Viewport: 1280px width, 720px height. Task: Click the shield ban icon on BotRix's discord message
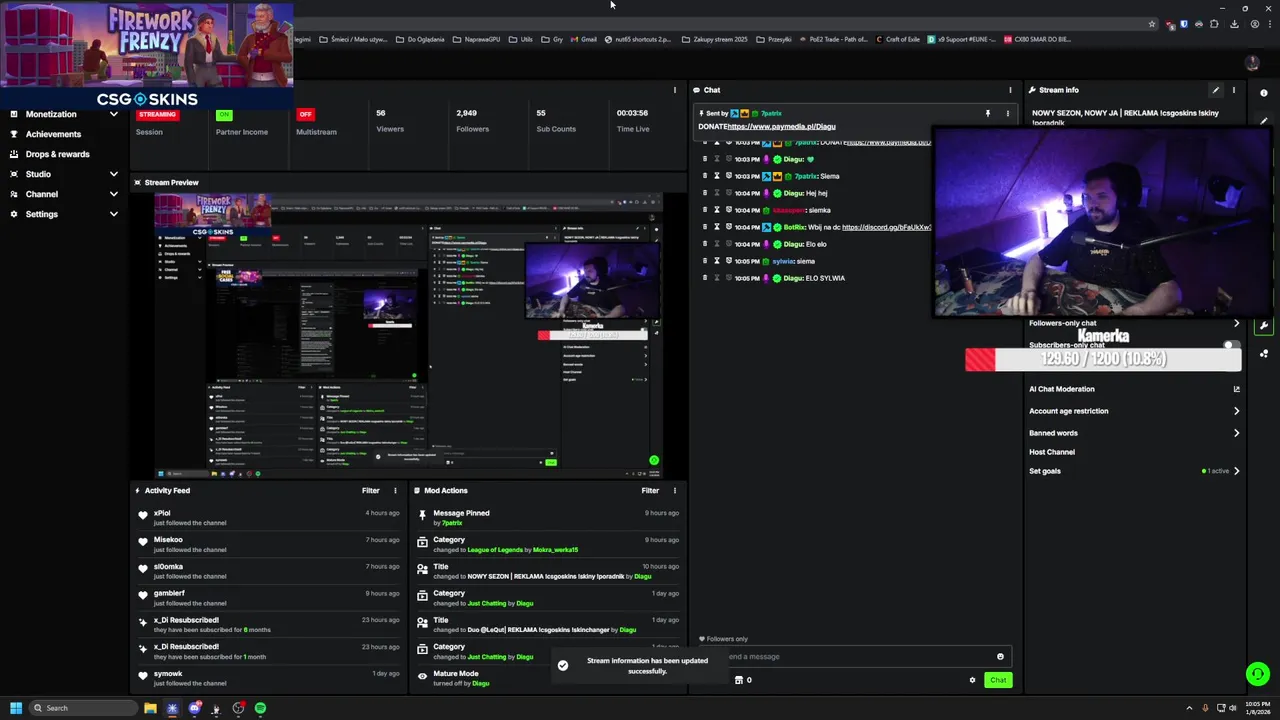click(x=729, y=227)
